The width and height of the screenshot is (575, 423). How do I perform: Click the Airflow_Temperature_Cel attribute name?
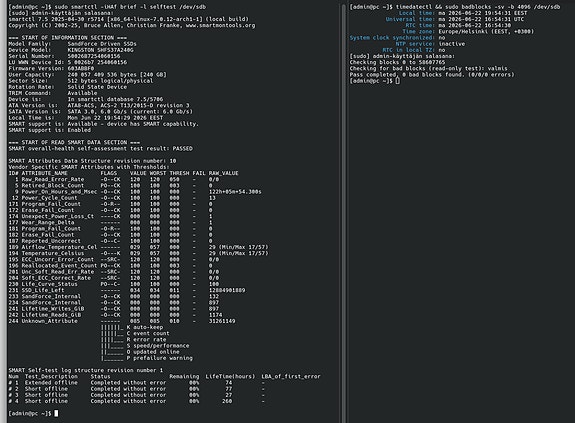[59, 247]
